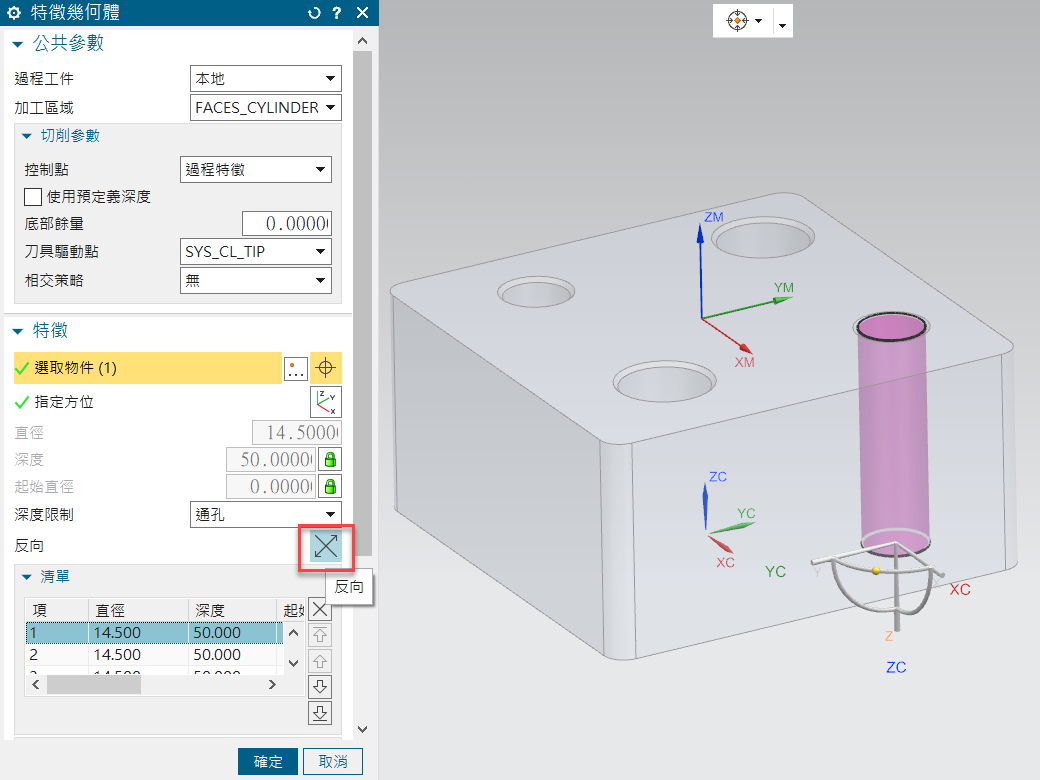1040x780 pixels.
Task: Click the list scroll down arrow
Action: click(294, 663)
